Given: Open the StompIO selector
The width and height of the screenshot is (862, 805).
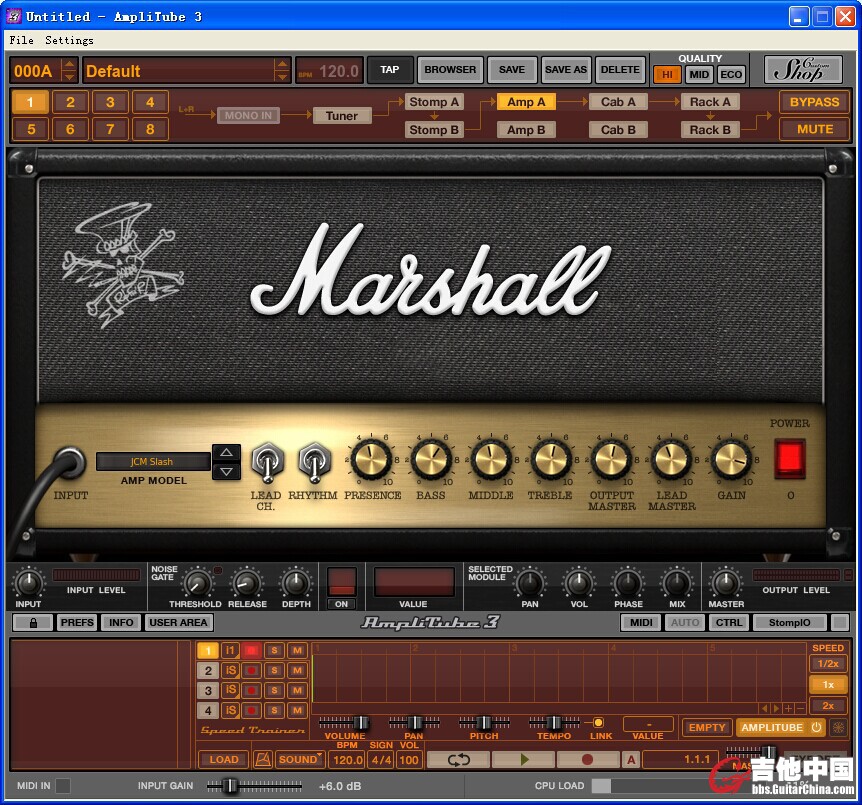Looking at the screenshot, I should pyautogui.click(x=789, y=622).
